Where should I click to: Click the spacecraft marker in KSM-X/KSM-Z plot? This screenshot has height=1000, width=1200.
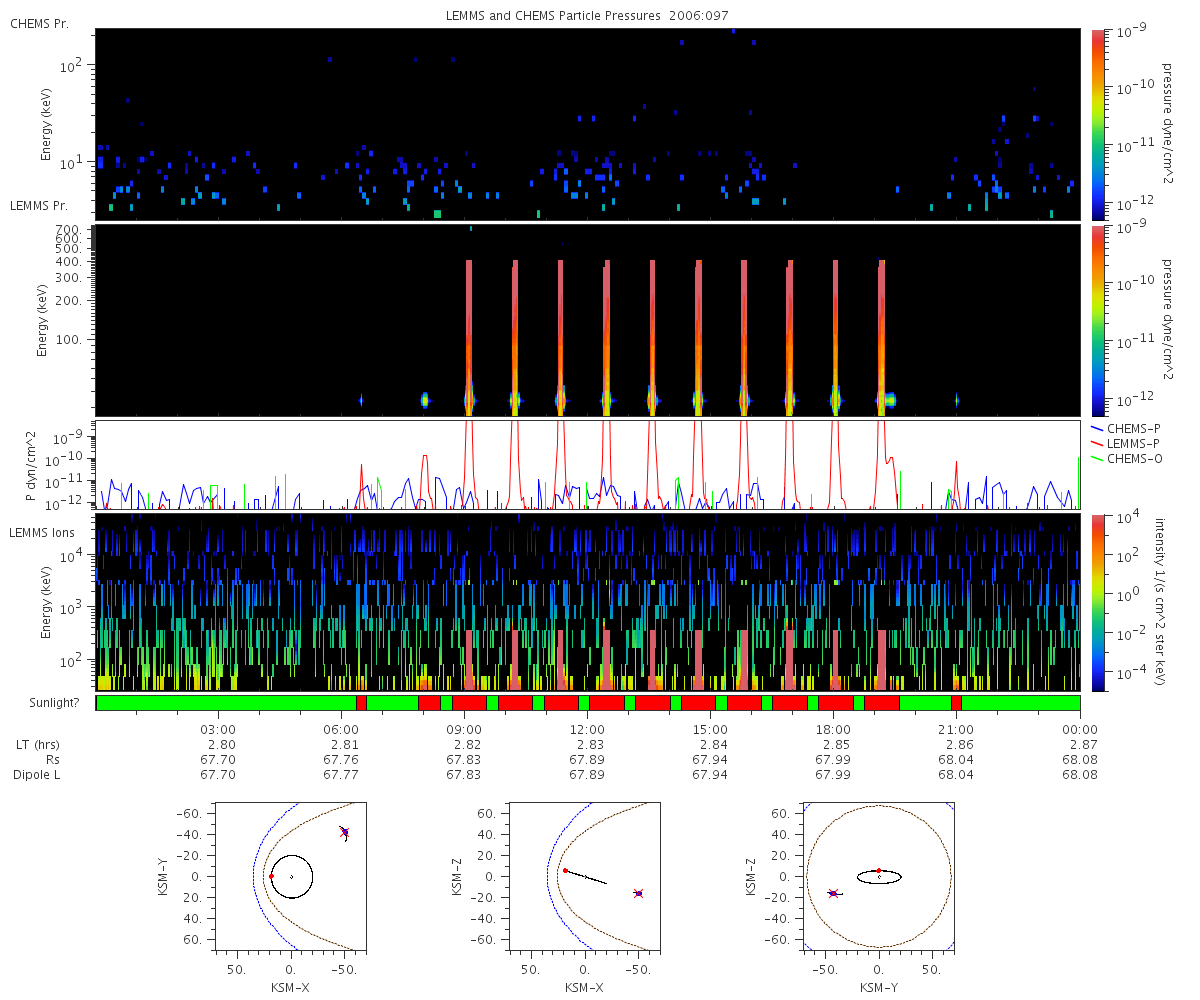tap(638, 893)
